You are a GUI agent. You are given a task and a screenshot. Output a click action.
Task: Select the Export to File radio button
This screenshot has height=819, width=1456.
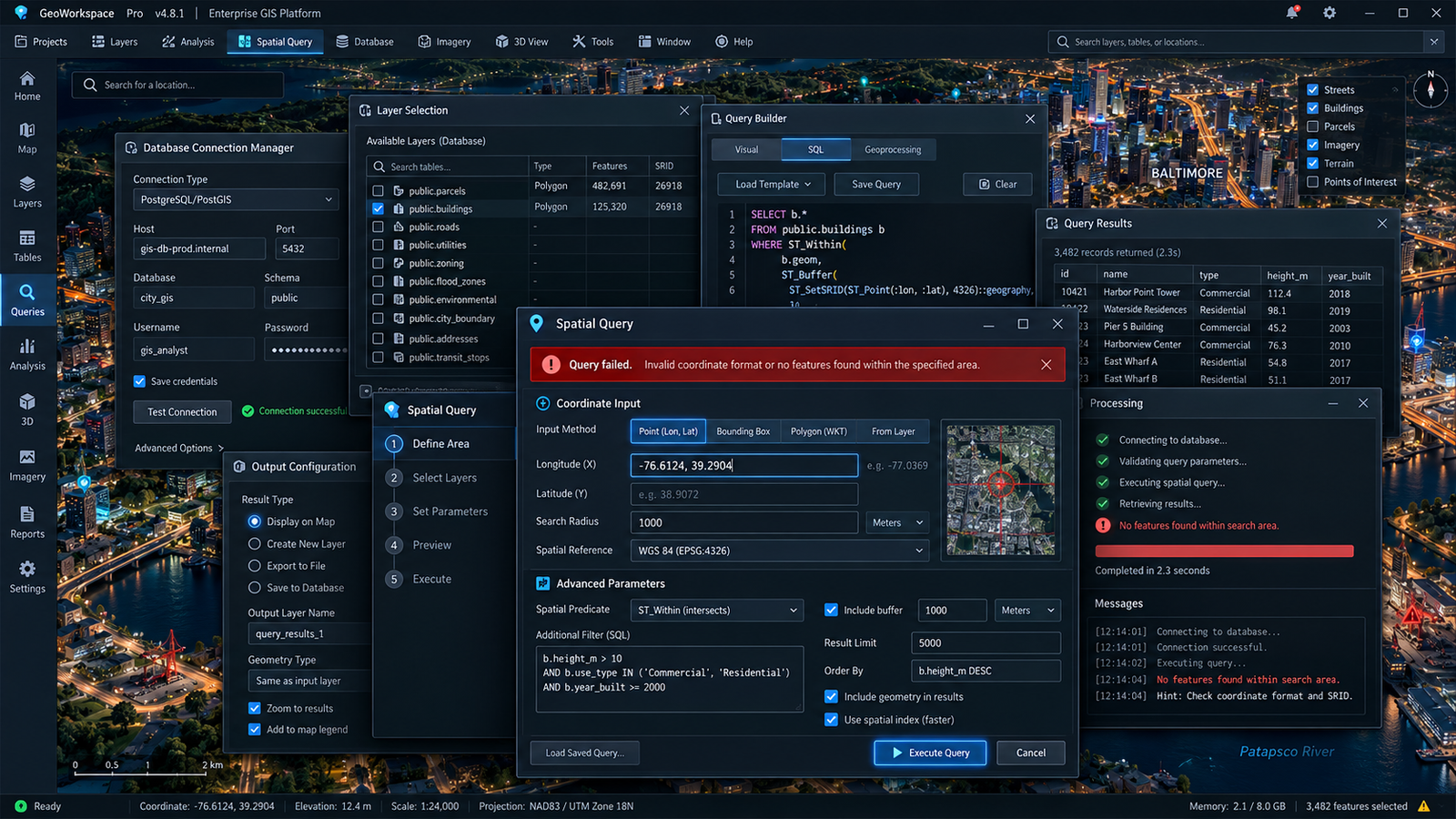click(x=255, y=565)
